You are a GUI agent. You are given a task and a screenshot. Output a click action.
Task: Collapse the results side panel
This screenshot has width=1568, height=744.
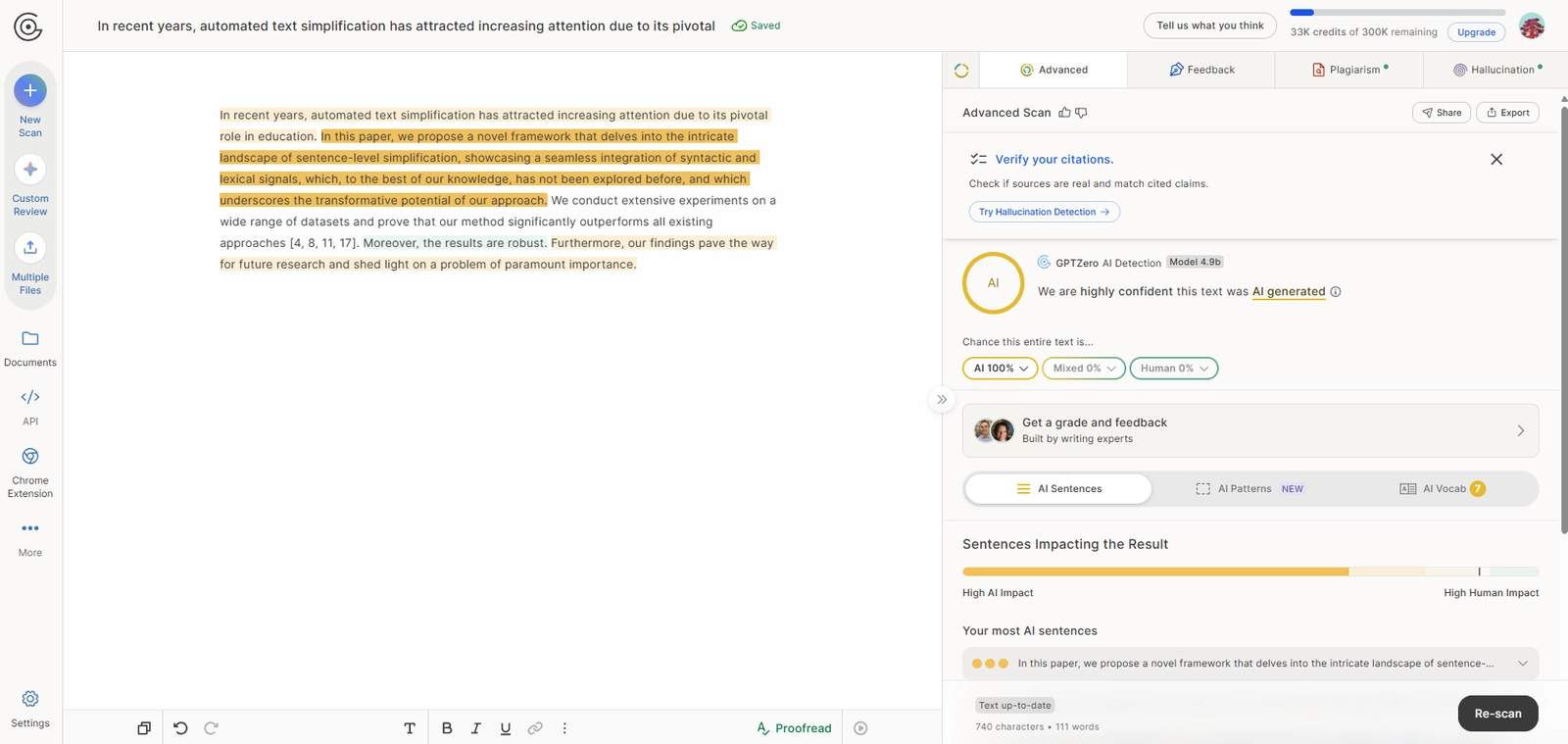tap(942, 399)
